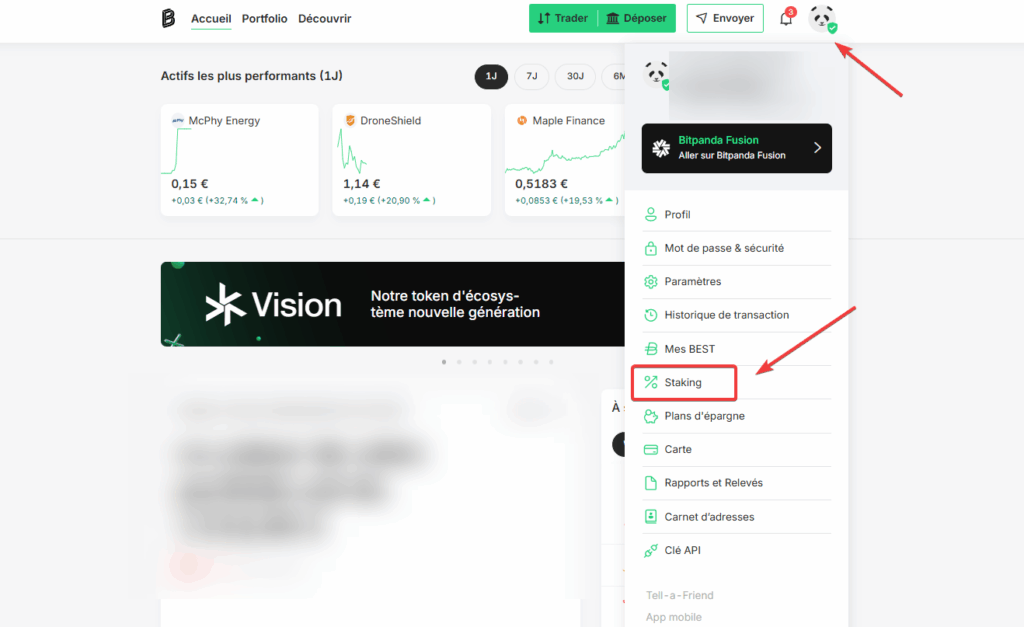The width and height of the screenshot is (1024, 627).
Task: Click the Rapports document icon
Action: click(x=650, y=483)
